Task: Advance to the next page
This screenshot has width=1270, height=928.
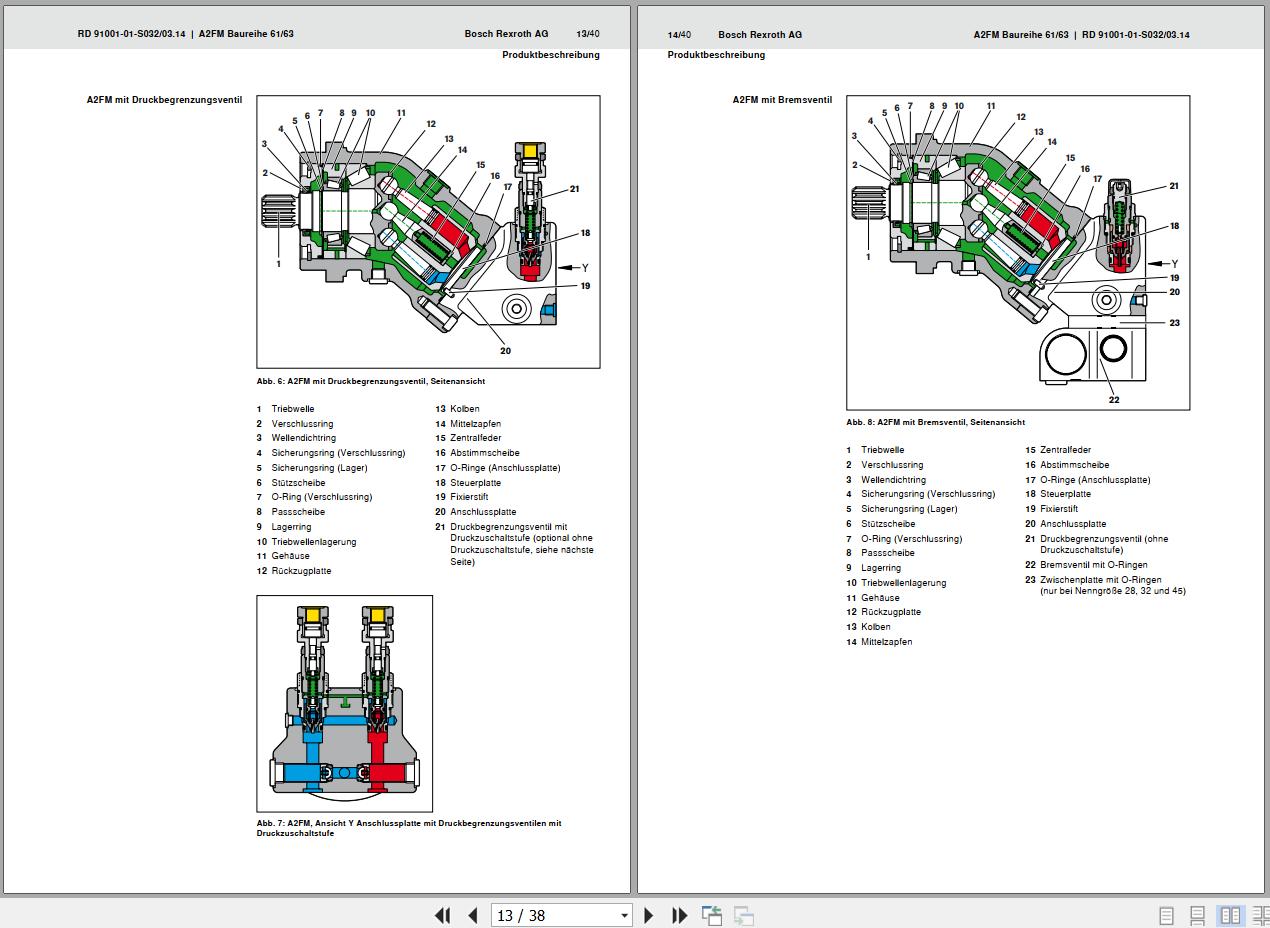Action: [x=649, y=915]
